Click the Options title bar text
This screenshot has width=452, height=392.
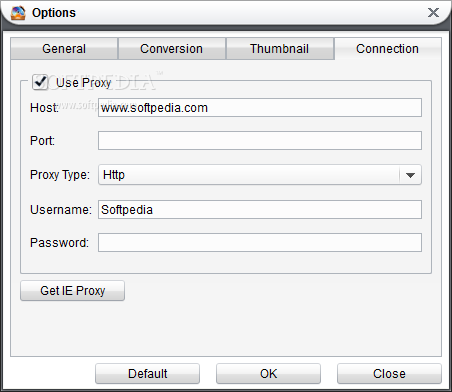coord(54,13)
